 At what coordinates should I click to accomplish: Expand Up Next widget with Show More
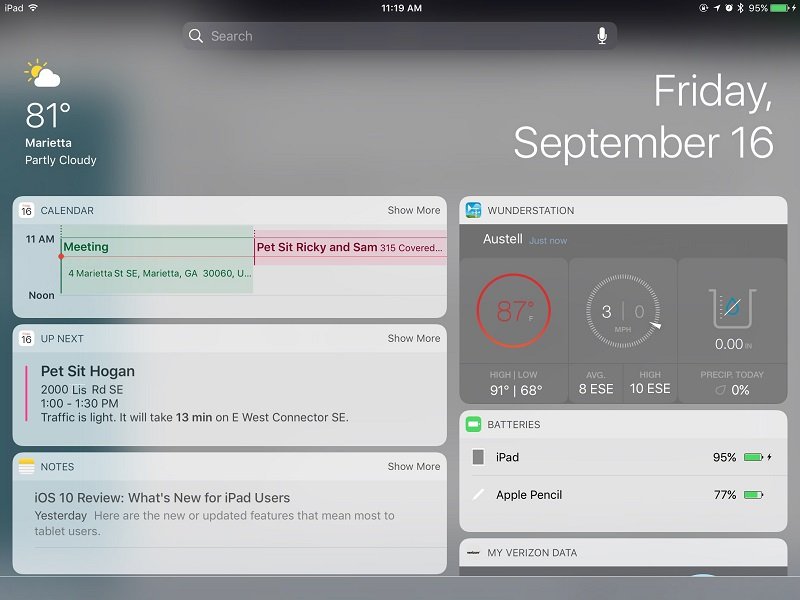click(x=414, y=338)
